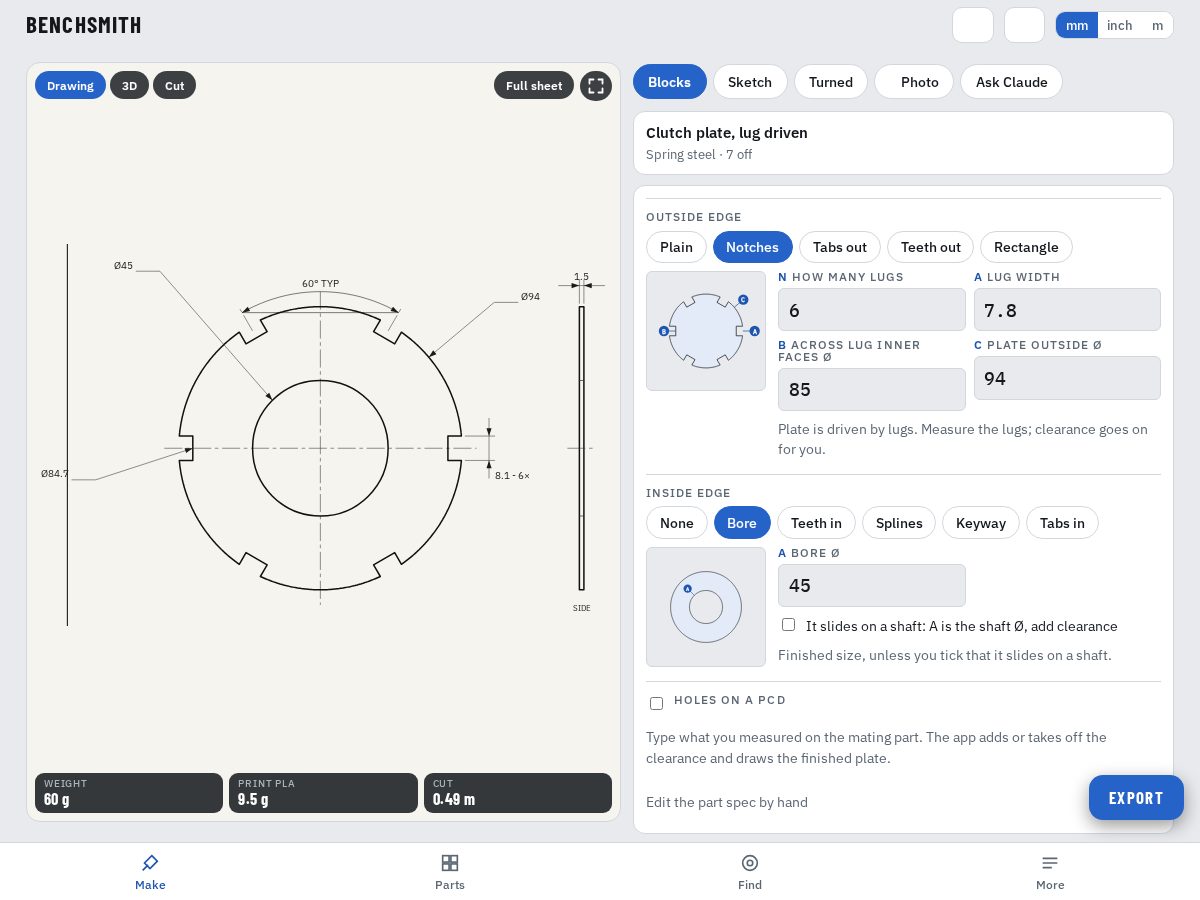Show the Drawing view
The width and height of the screenshot is (1200, 900).
[x=70, y=85]
